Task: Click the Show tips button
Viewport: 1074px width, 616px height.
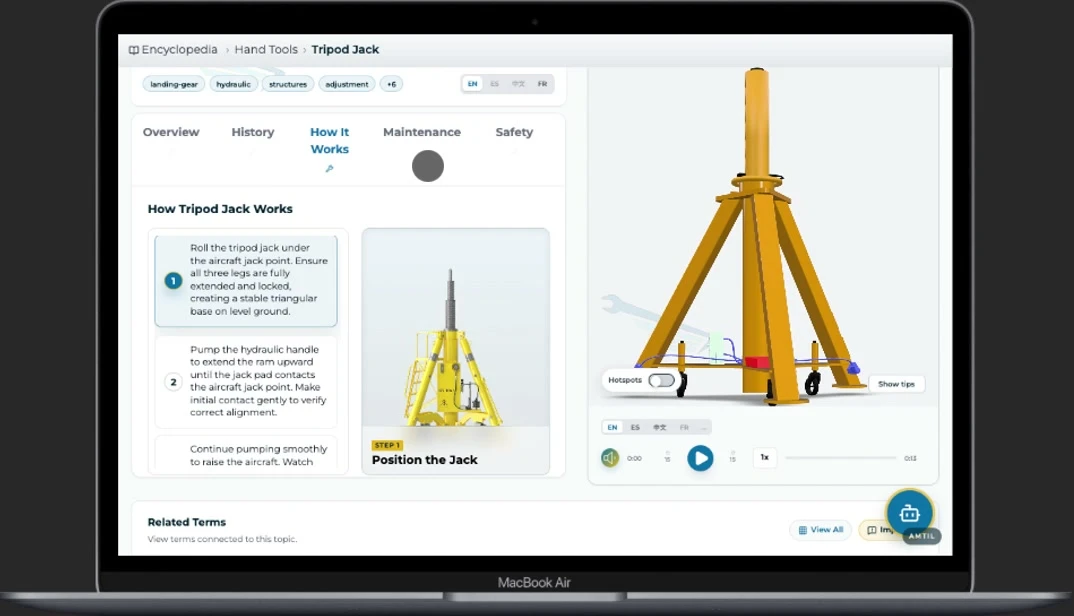Action: pos(896,384)
